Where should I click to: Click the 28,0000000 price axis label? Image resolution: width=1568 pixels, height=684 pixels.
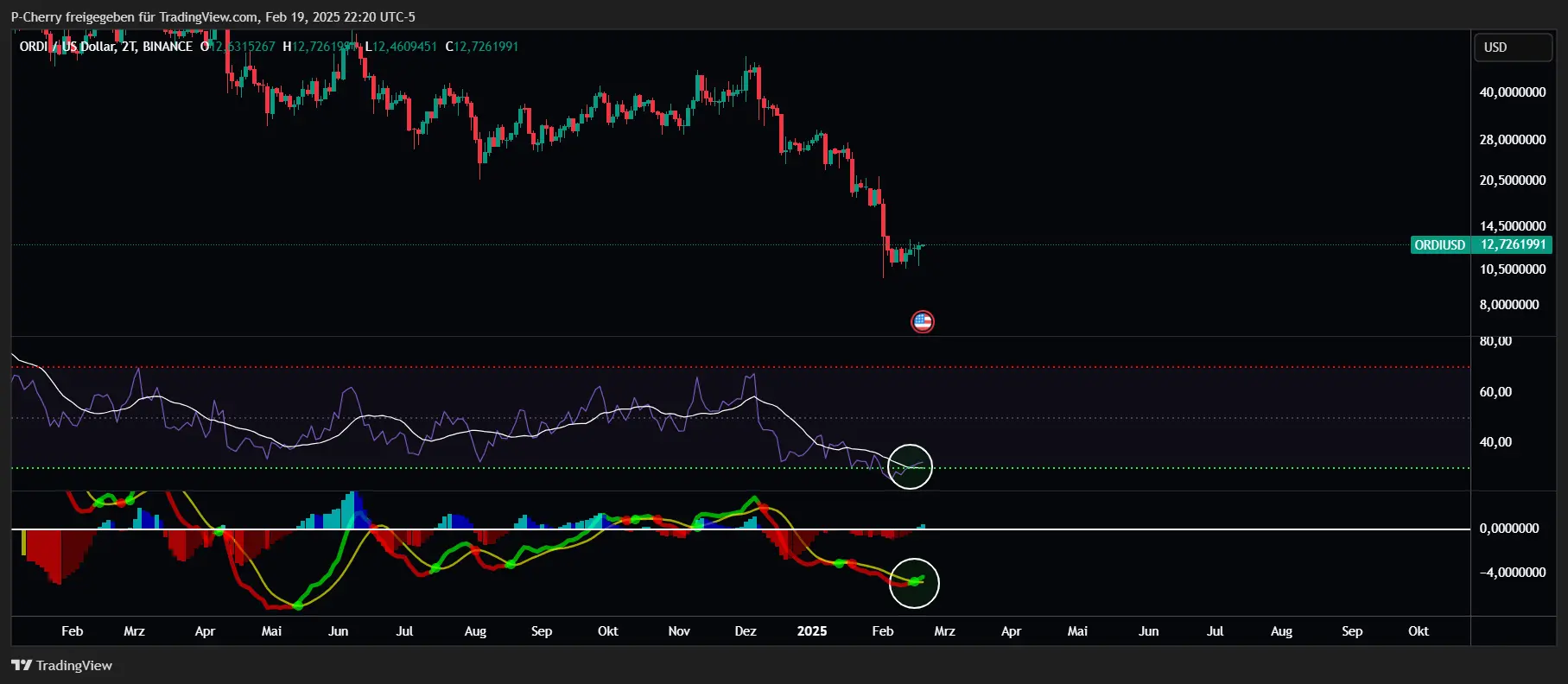[x=1513, y=140]
